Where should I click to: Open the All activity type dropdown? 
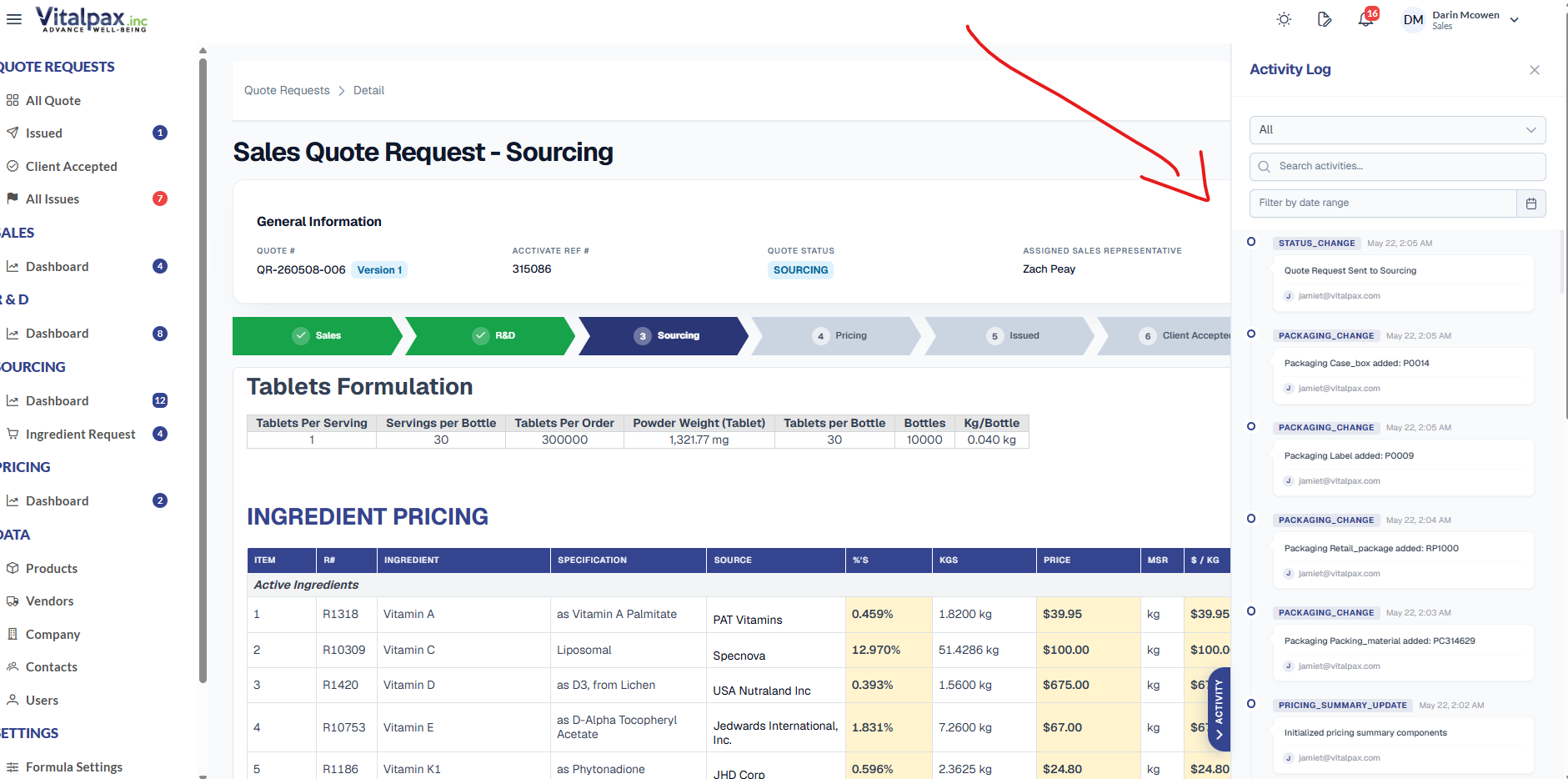[1397, 130]
